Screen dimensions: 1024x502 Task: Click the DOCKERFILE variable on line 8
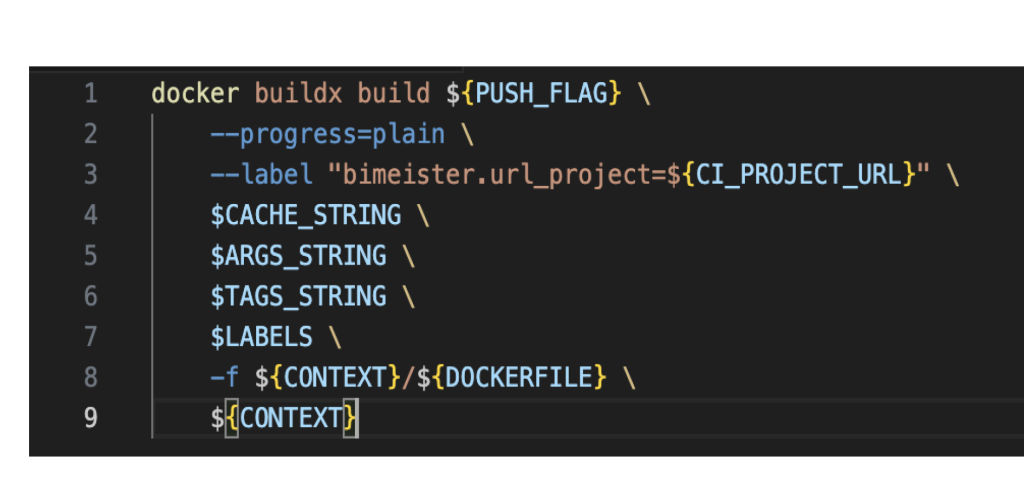(519, 377)
